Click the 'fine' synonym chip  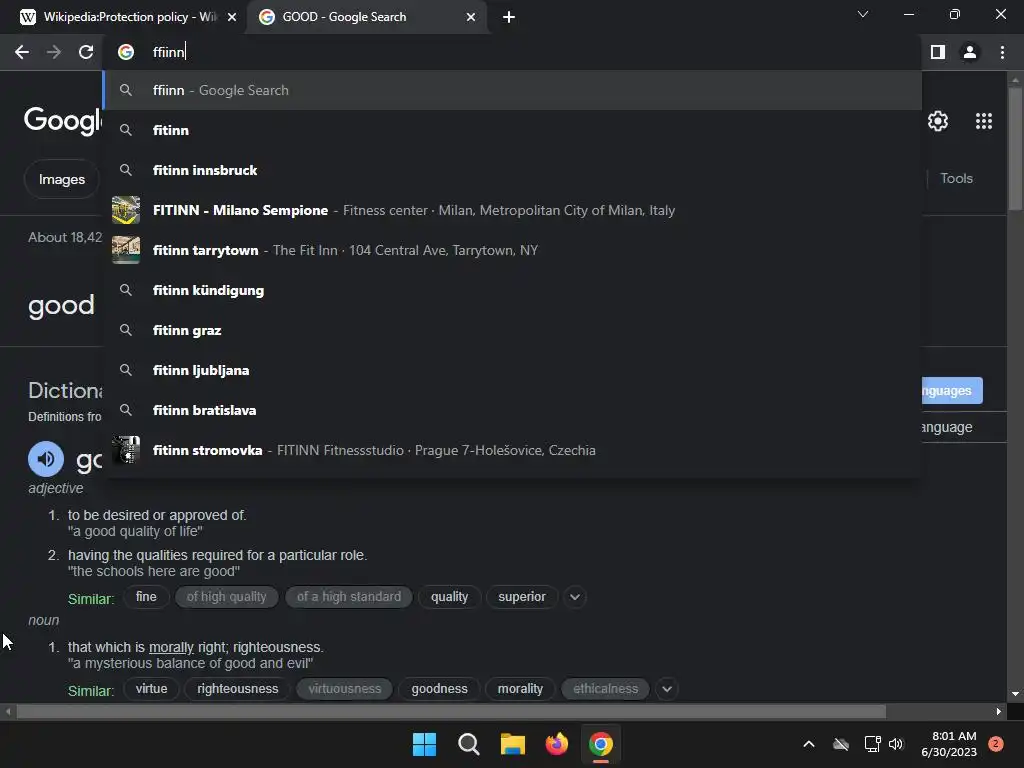pos(146,597)
